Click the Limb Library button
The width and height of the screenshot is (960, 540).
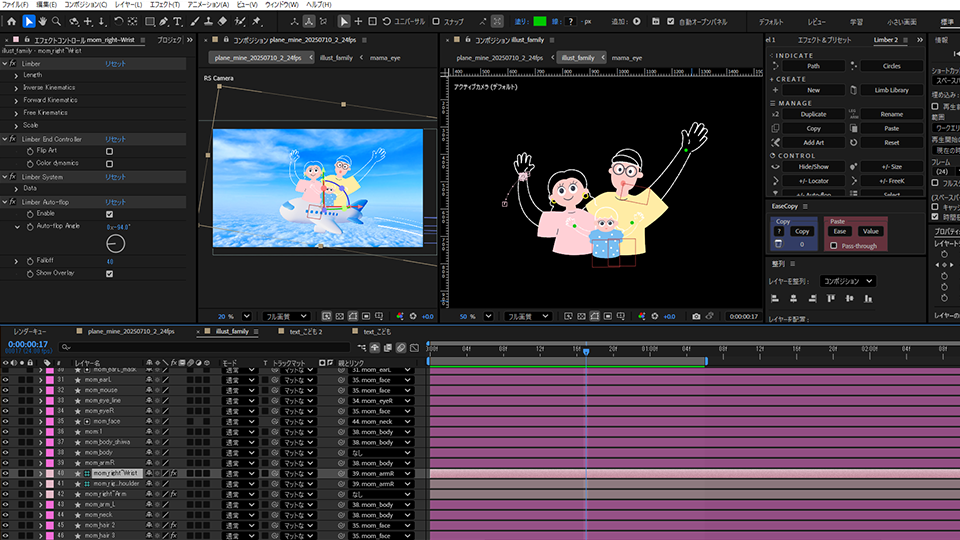coord(891,90)
